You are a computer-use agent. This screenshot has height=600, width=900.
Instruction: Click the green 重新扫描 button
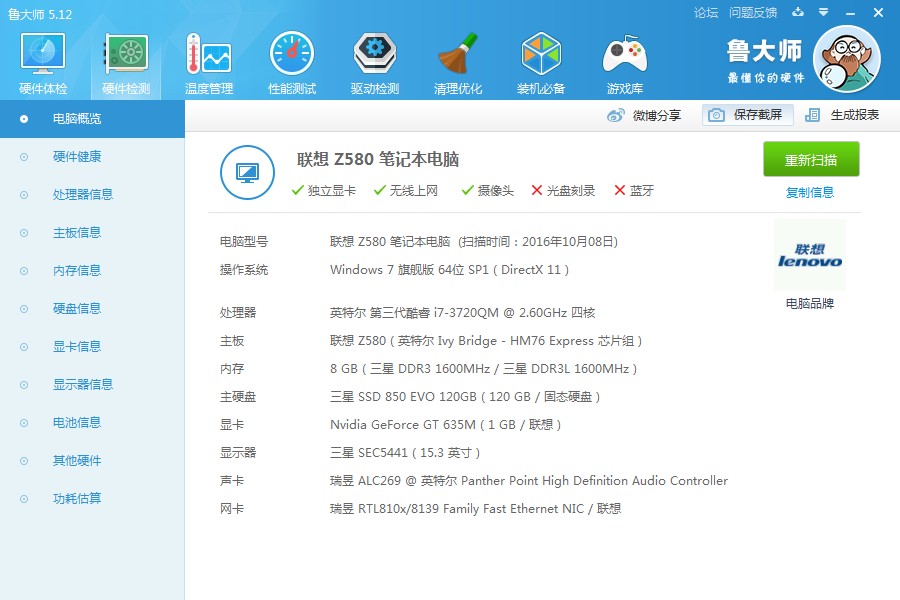coord(810,159)
